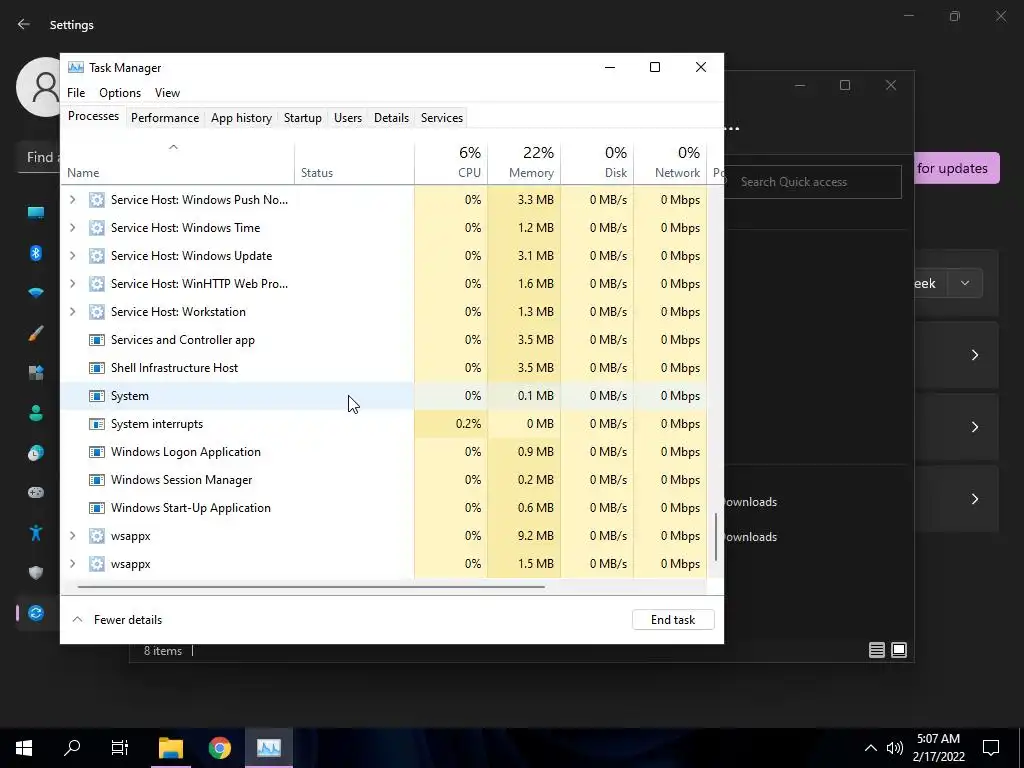The width and height of the screenshot is (1024, 768).
Task: Click the System process icon
Action: pos(97,396)
